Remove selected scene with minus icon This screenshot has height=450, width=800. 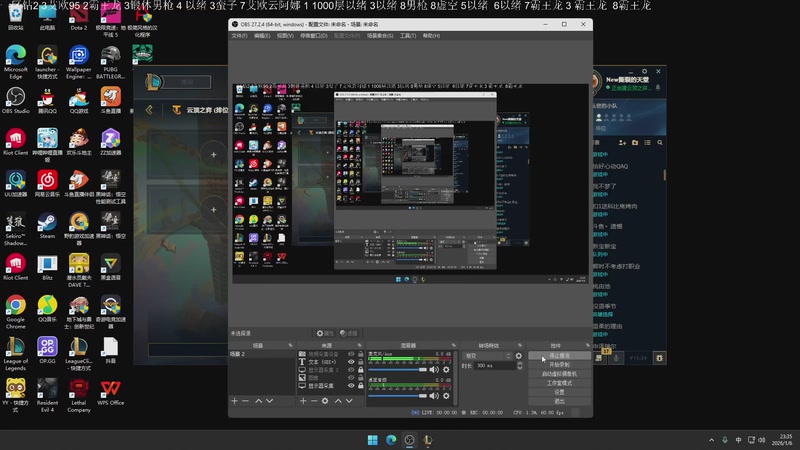(246, 400)
